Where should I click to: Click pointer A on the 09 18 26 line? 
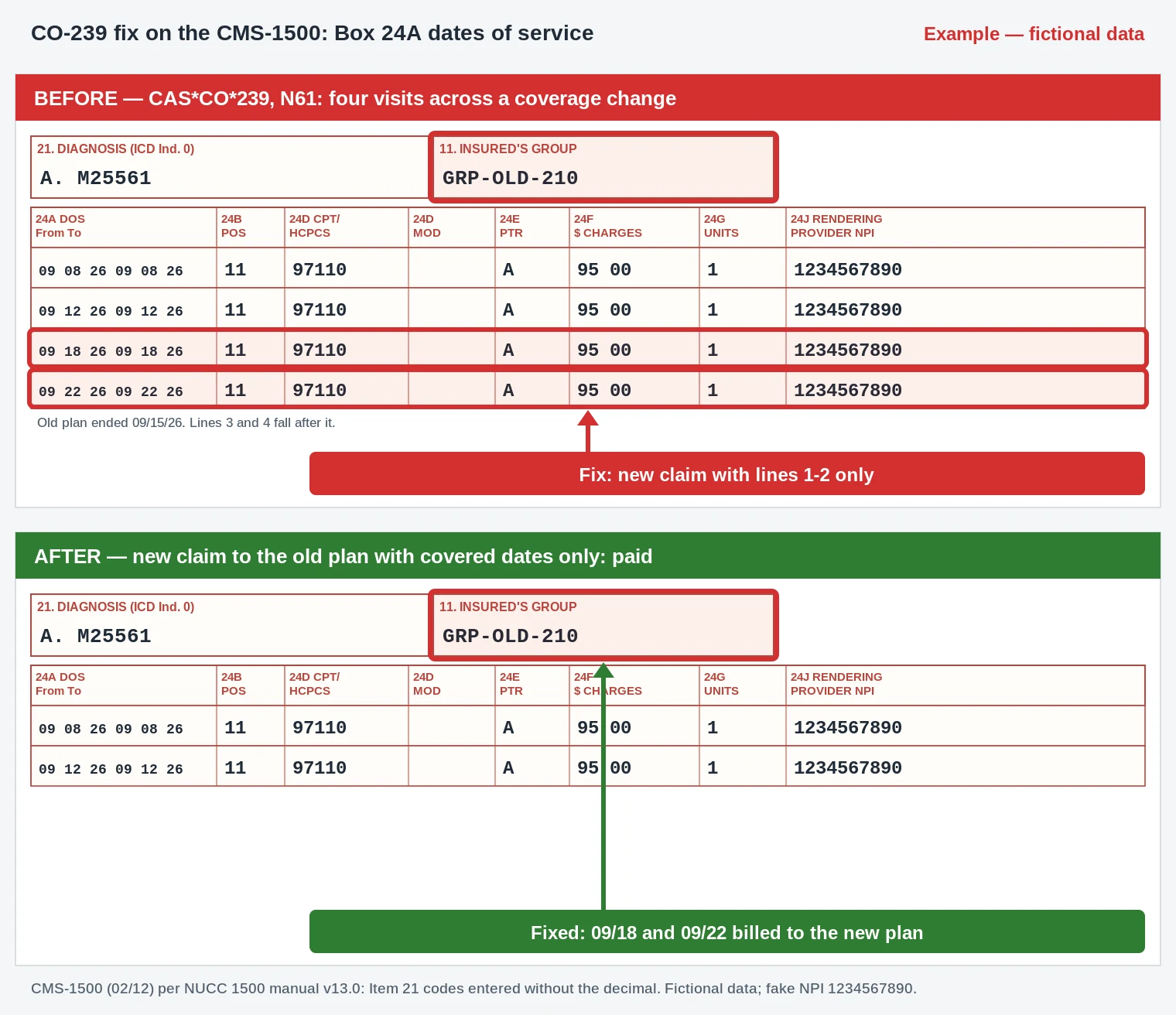pyautogui.click(x=508, y=350)
